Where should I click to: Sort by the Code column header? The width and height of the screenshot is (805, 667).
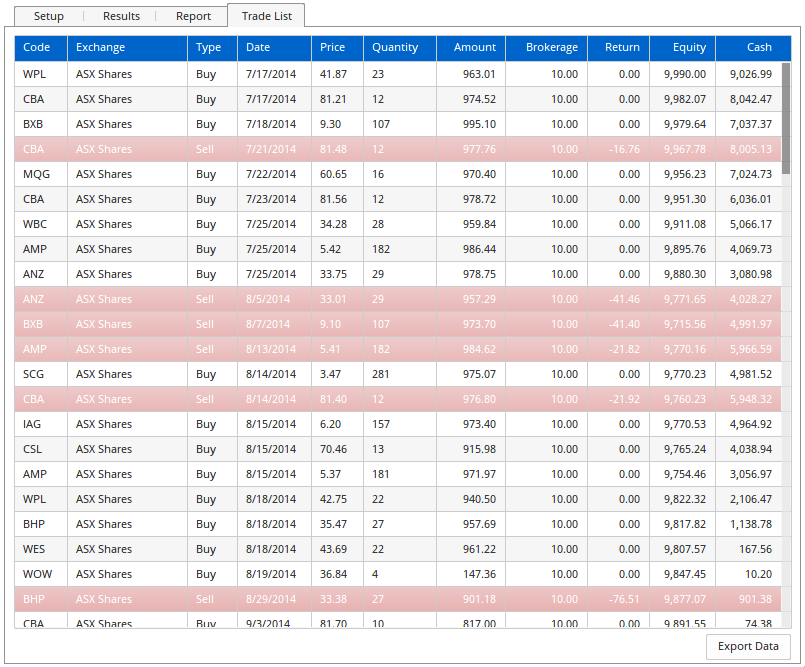click(41, 48)
